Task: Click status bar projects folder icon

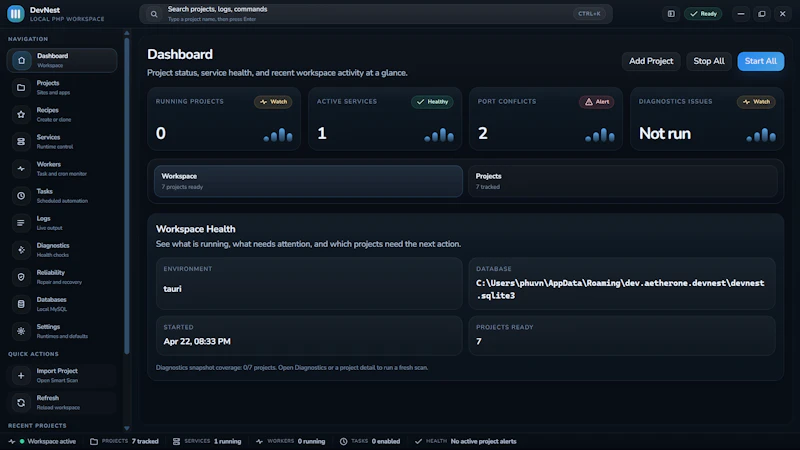Action: (94, 441)
